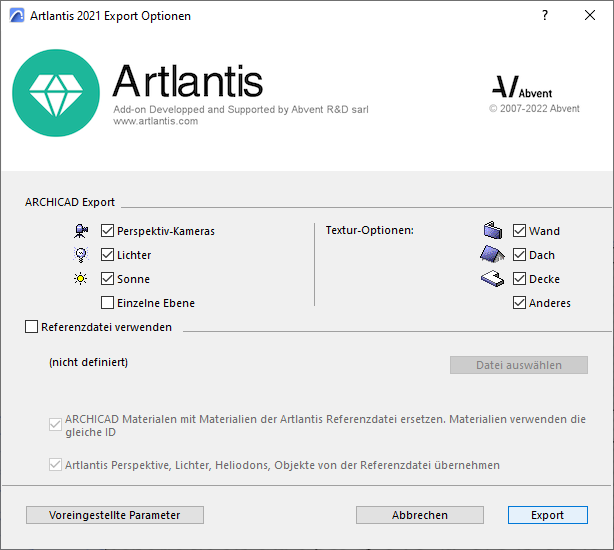
Task: Click the ARCHICAD Export section heading
Action: tap(70, 202)
